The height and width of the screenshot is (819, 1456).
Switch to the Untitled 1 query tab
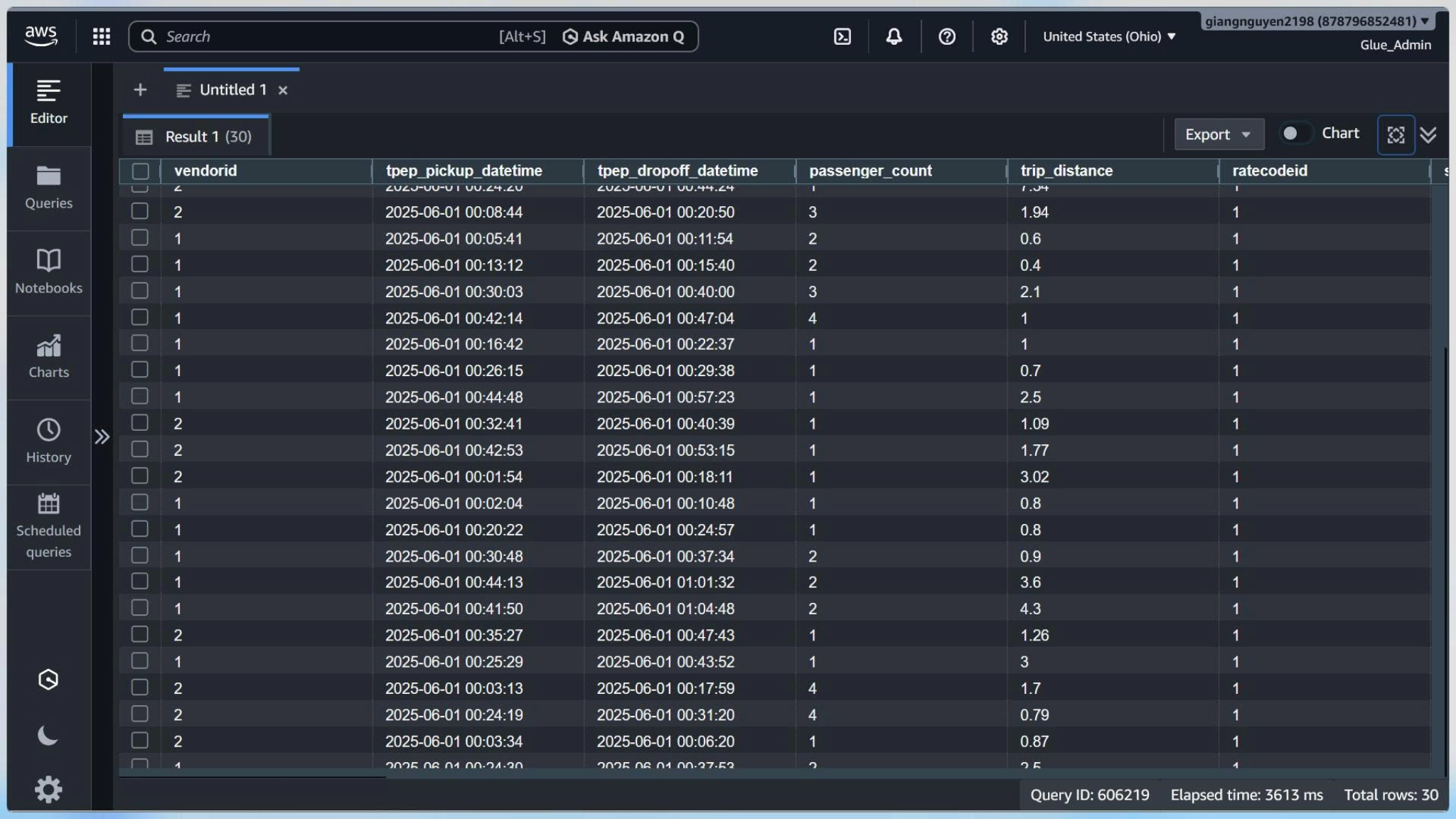(x=232, y=90)
